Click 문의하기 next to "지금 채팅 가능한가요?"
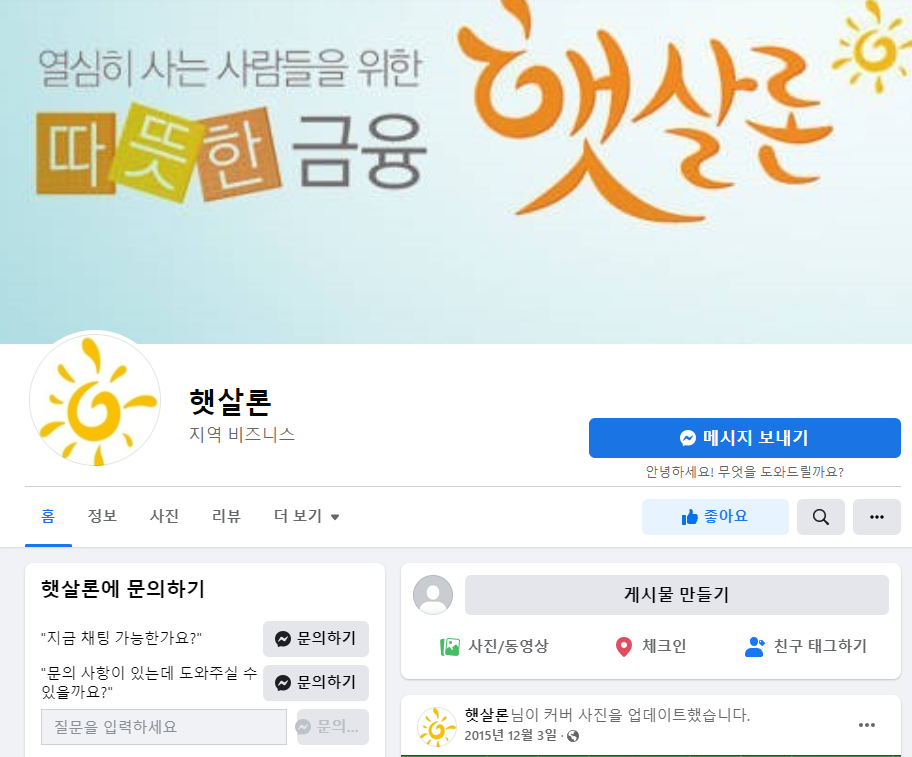This screenshot has width=912, height=757. pyautogui.click(x=316, y=638)
